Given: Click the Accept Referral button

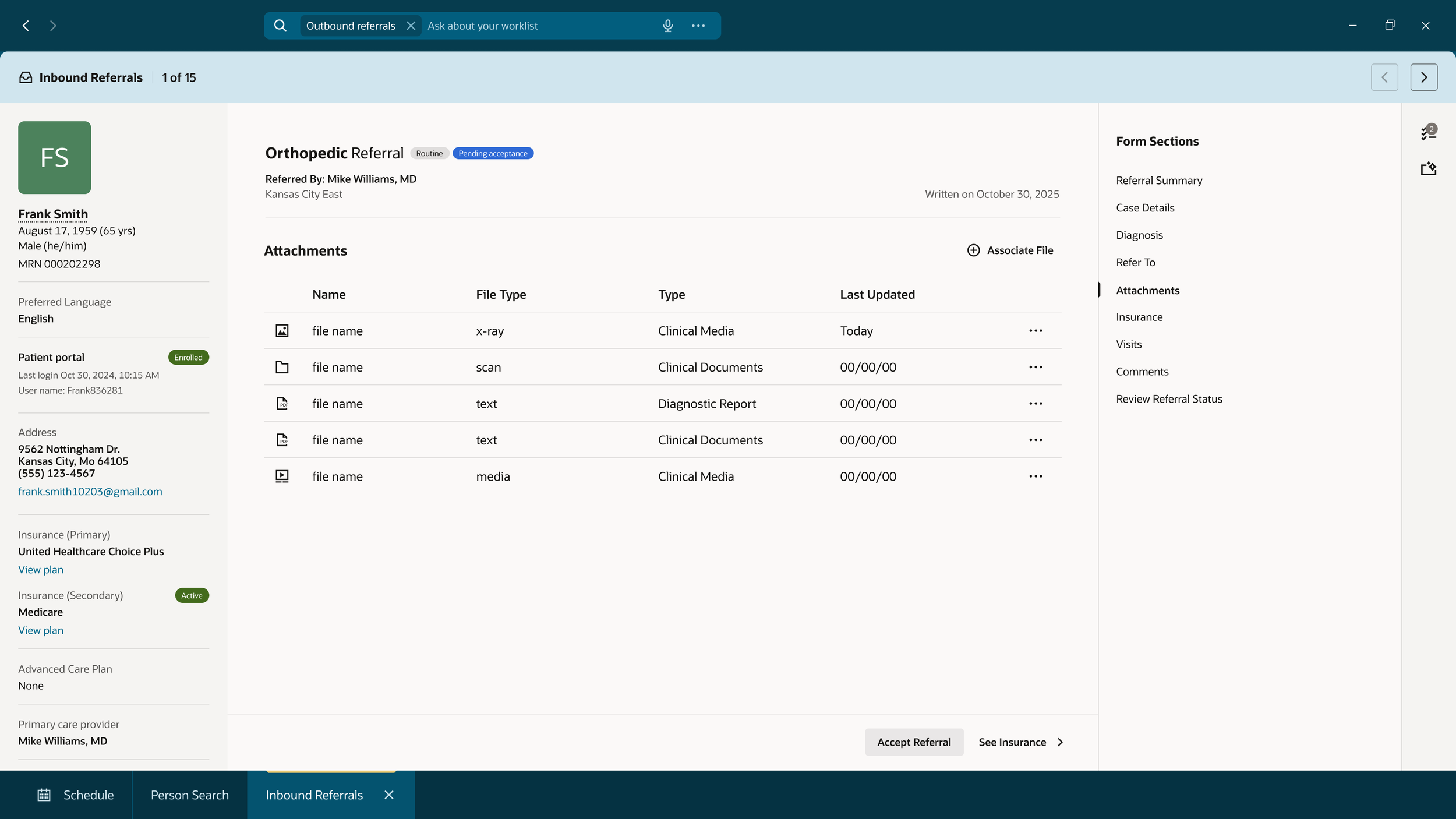Looking at the screenshot, I should point(914,742).
